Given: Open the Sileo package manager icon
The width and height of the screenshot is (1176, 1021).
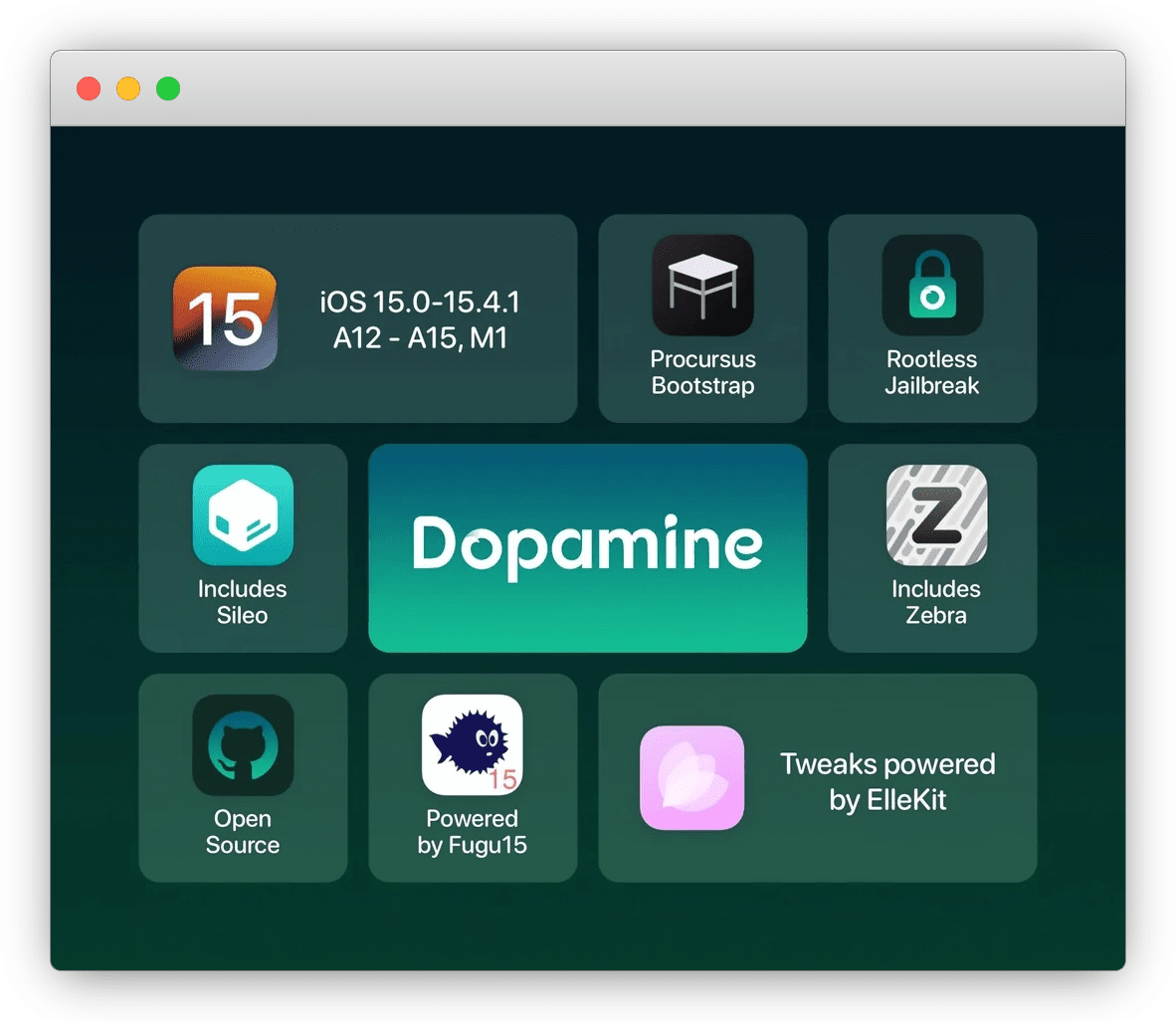Looking at the screenshot, I should 243,515.
